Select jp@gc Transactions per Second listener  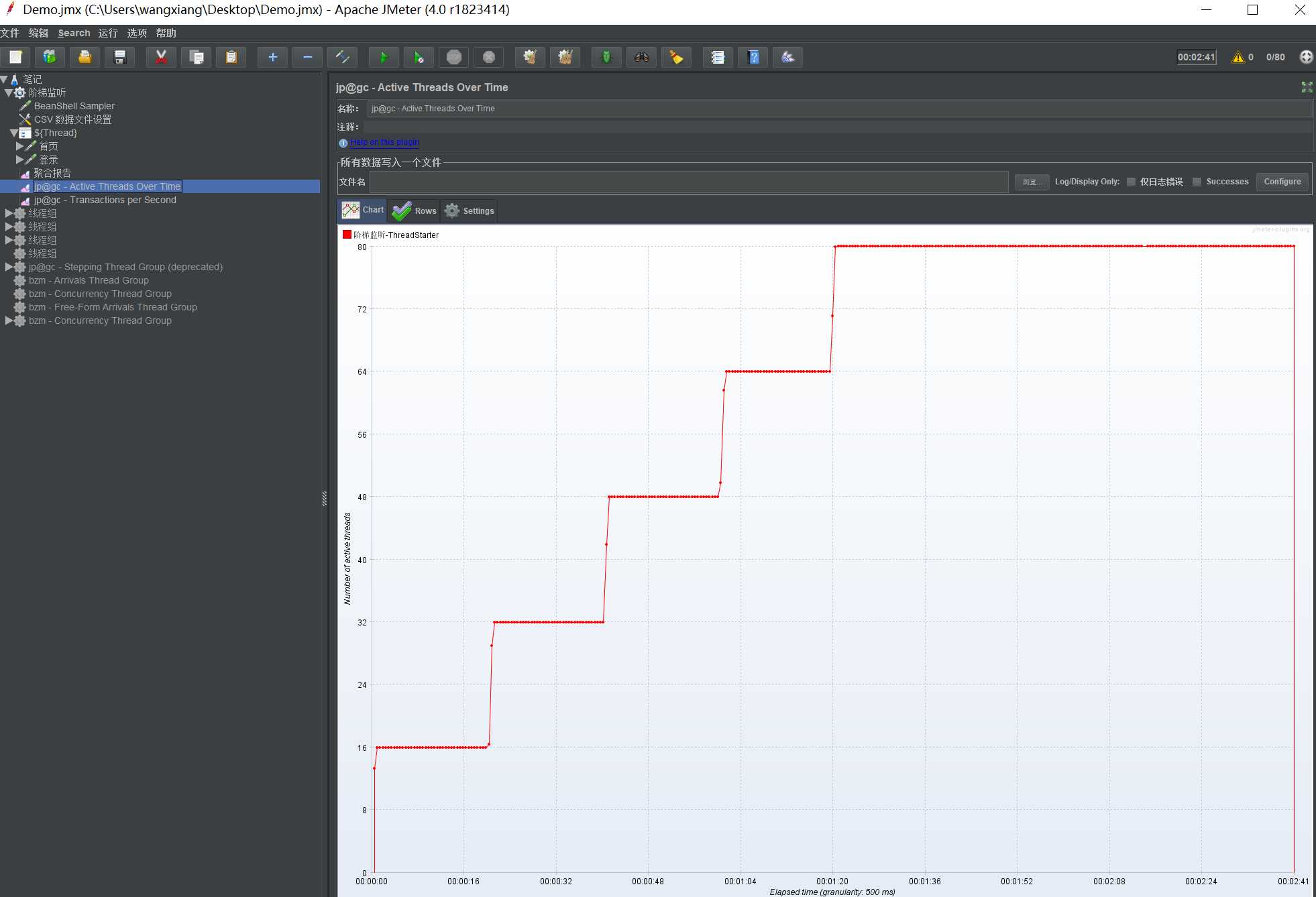click(104, 199)
